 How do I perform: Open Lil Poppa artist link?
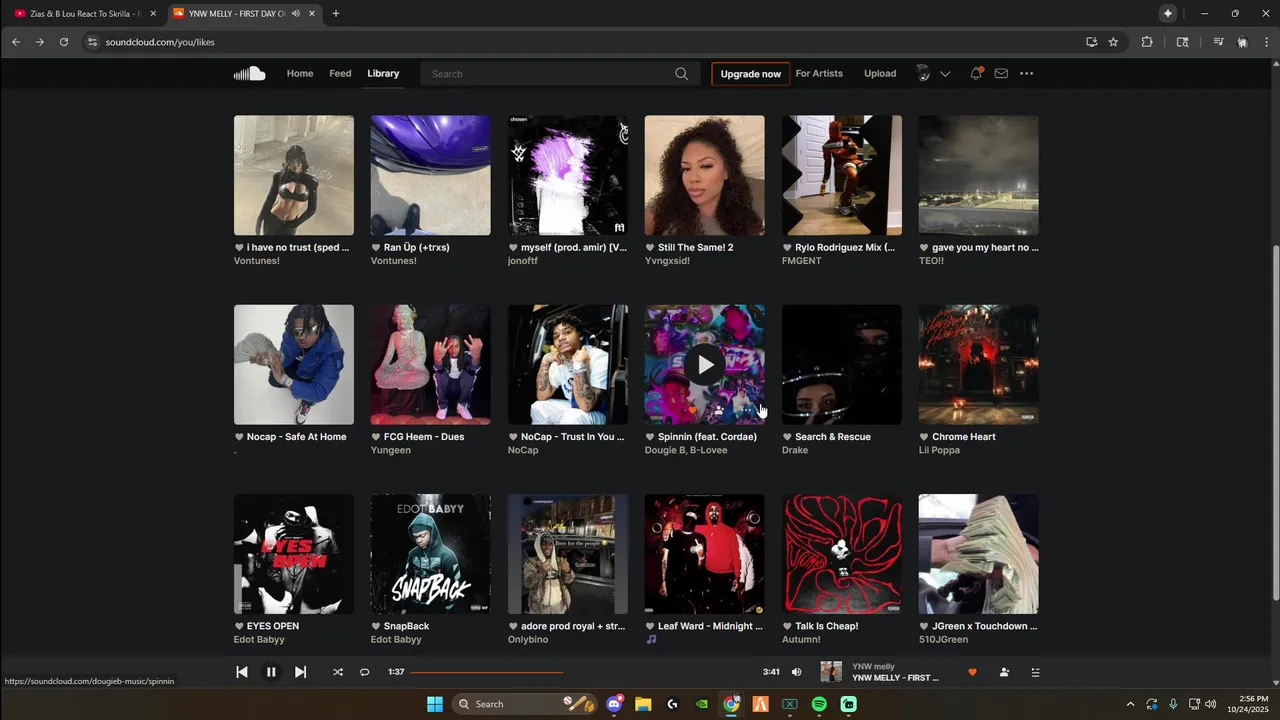[939, 450]
